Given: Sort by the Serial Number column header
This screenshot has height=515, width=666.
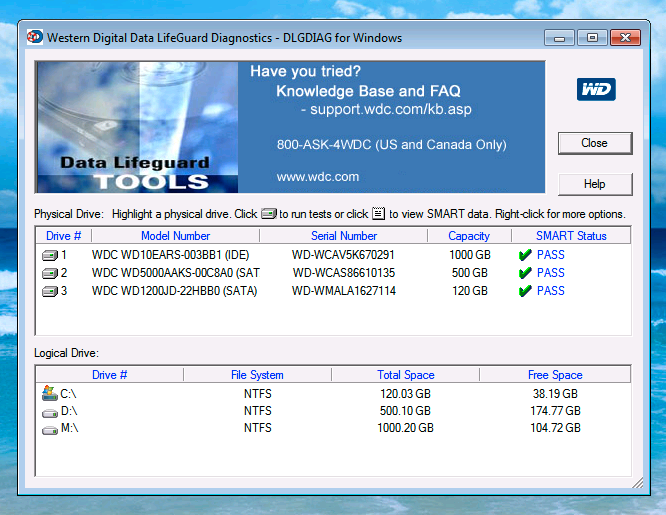Looking at the screenshot, I should (343, 236).
